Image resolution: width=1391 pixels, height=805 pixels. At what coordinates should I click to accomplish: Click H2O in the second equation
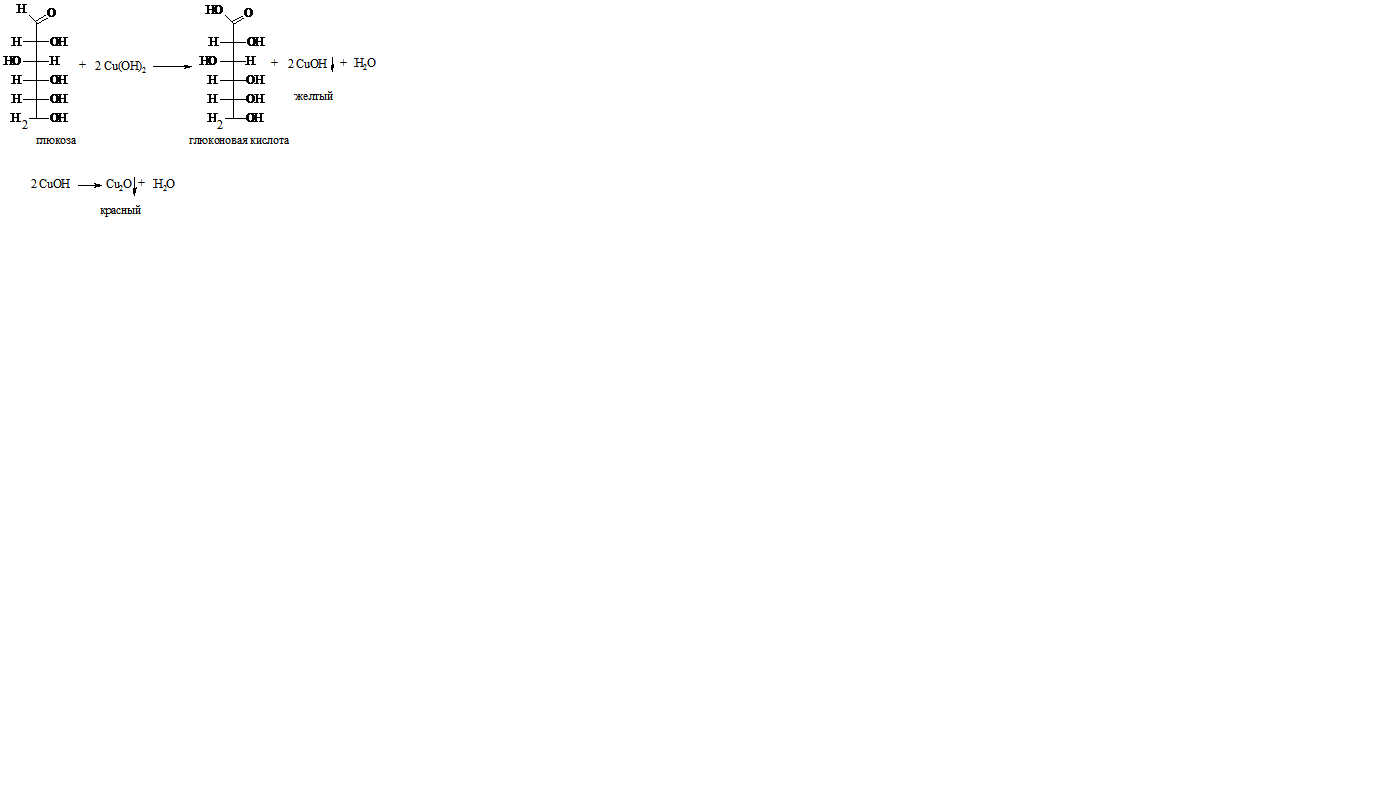click(x=164, y=185)
